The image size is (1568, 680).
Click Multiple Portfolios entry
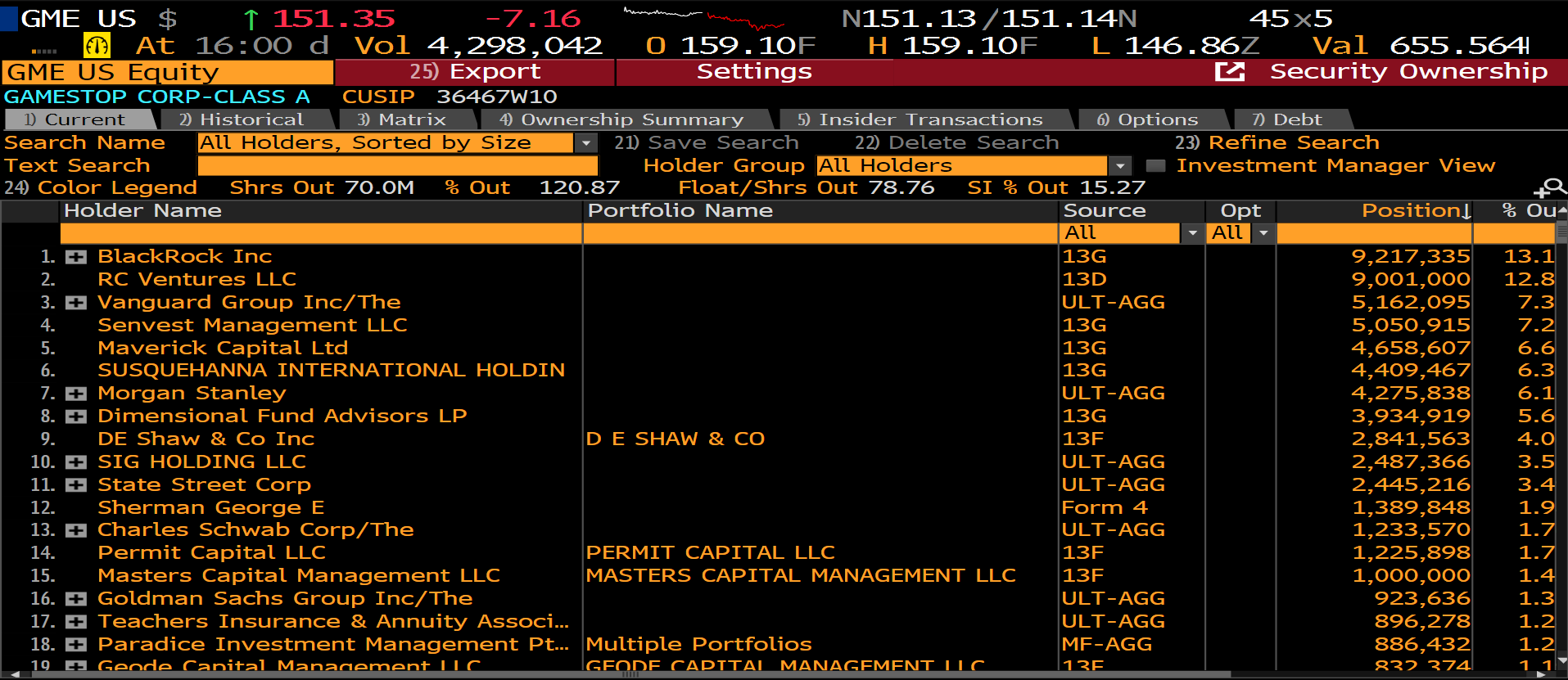(698, 644)
